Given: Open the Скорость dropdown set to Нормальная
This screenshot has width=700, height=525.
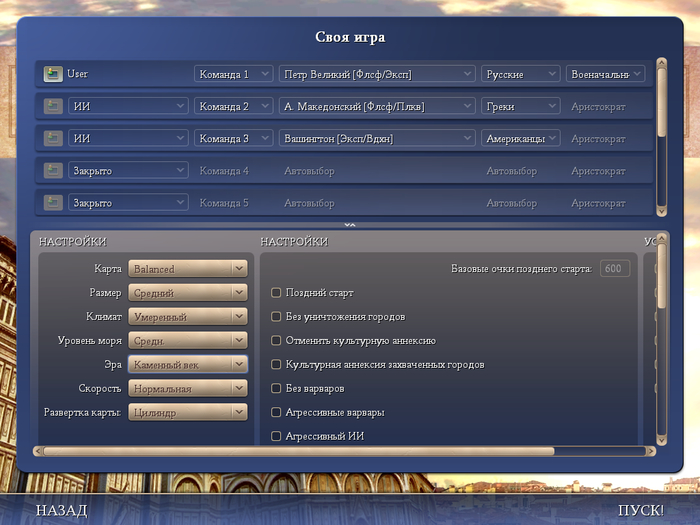Looking at the screenshot, I should 188,388.
